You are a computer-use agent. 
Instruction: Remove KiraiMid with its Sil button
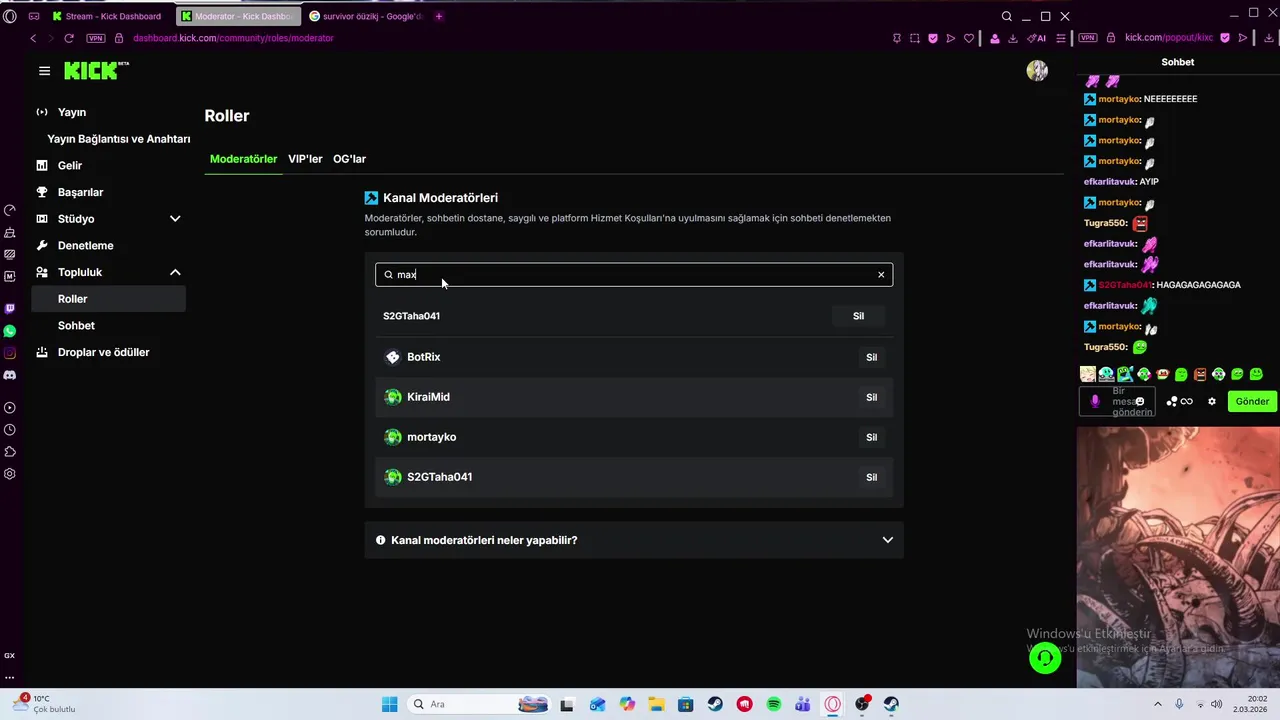pyautogui.click(x=871, y=397)
